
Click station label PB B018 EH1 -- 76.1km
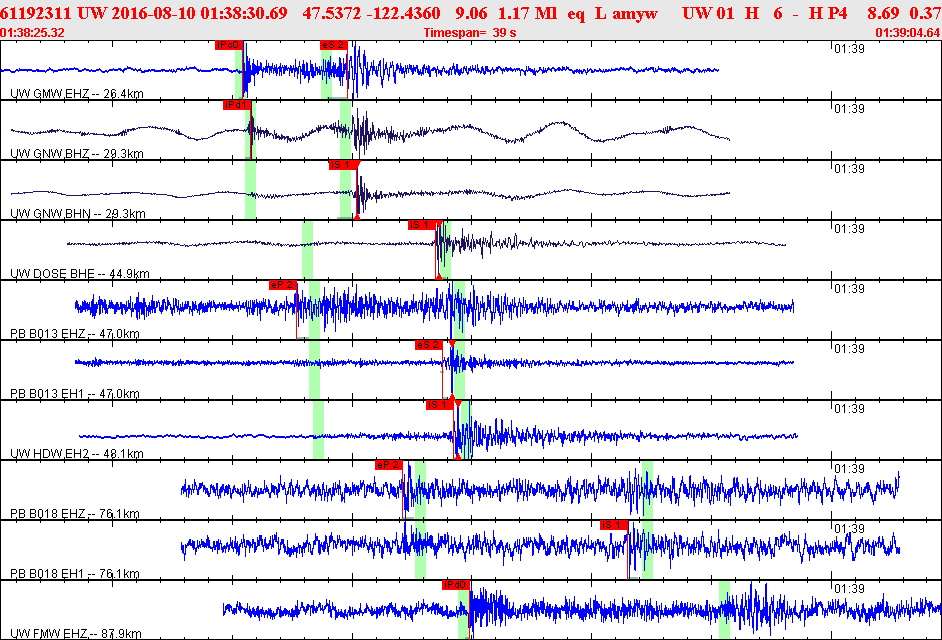pyautogui.click(x=75, y=574)
